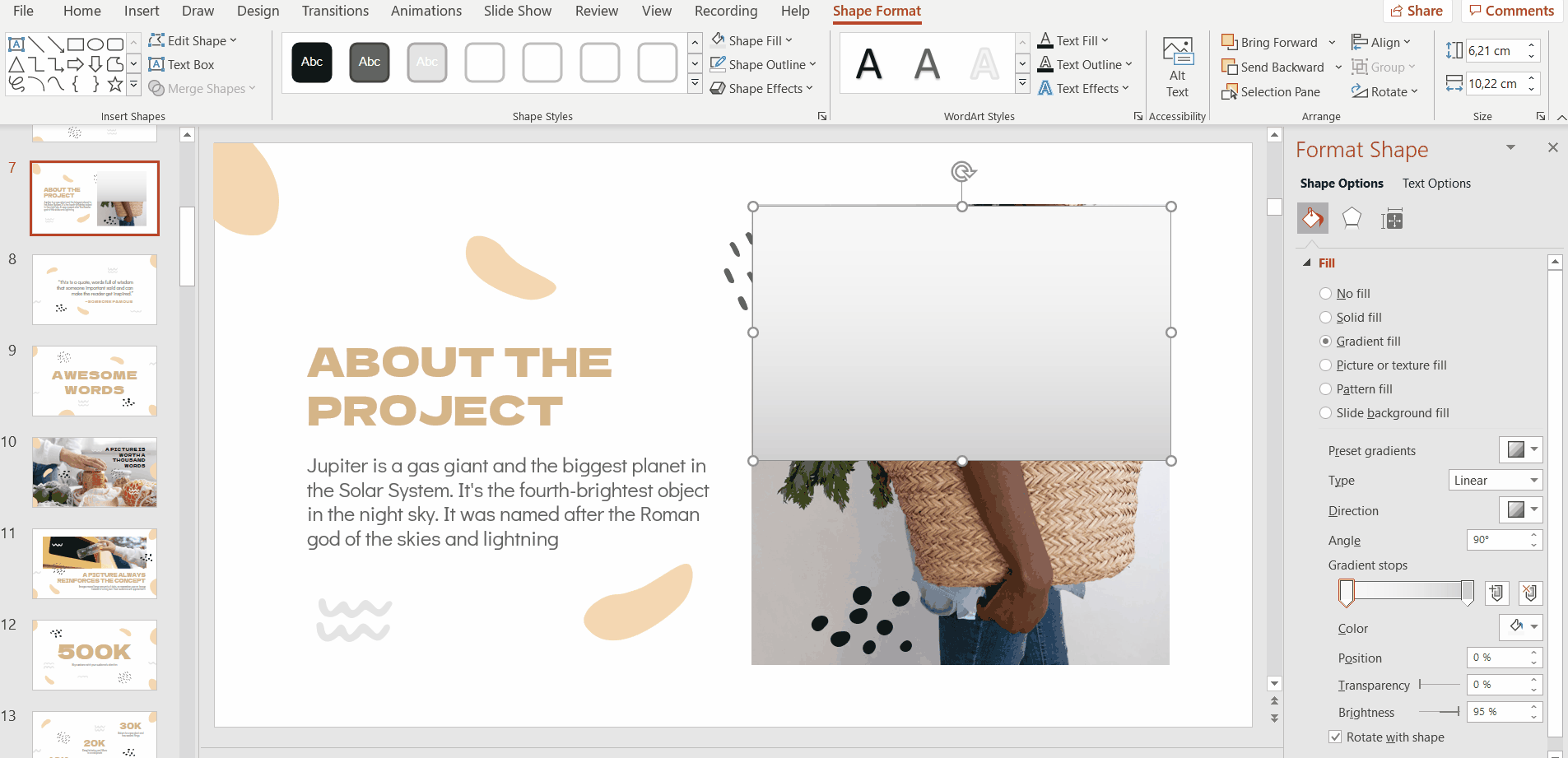The image size is (1568, 758).
Task: Switch to Text Options in Format Shape
Action: (1436, 184)
